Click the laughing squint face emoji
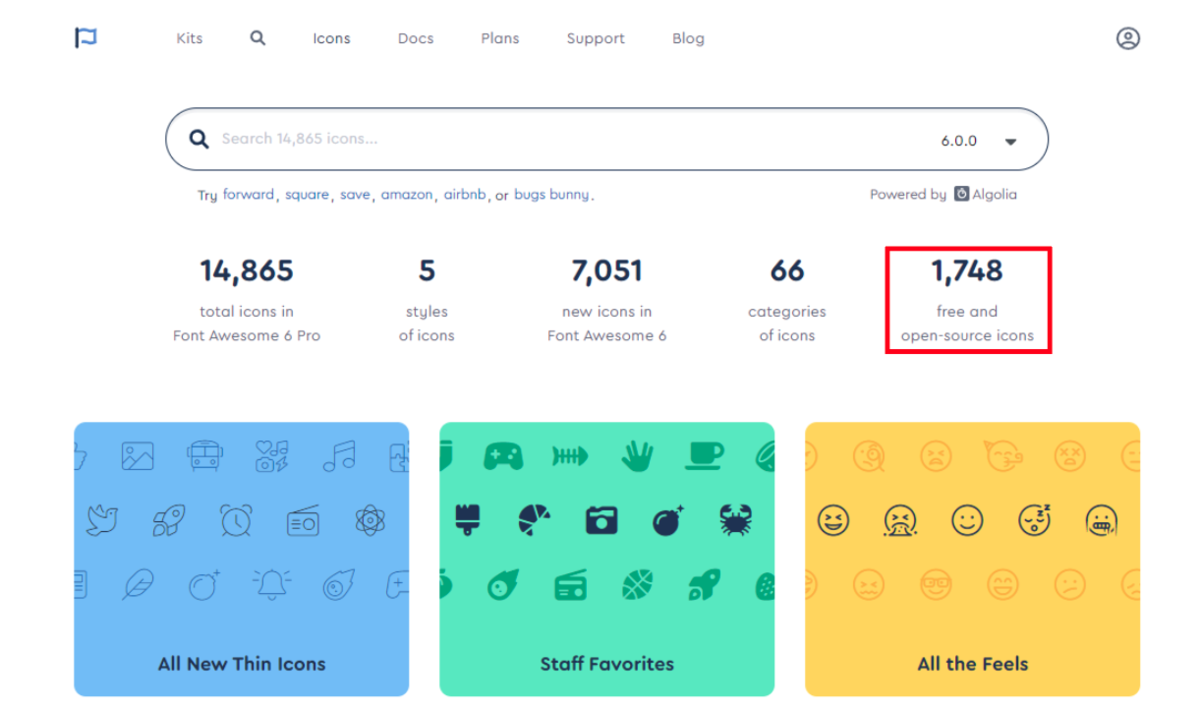This screenshot has width=1200, height=712. 833,520
